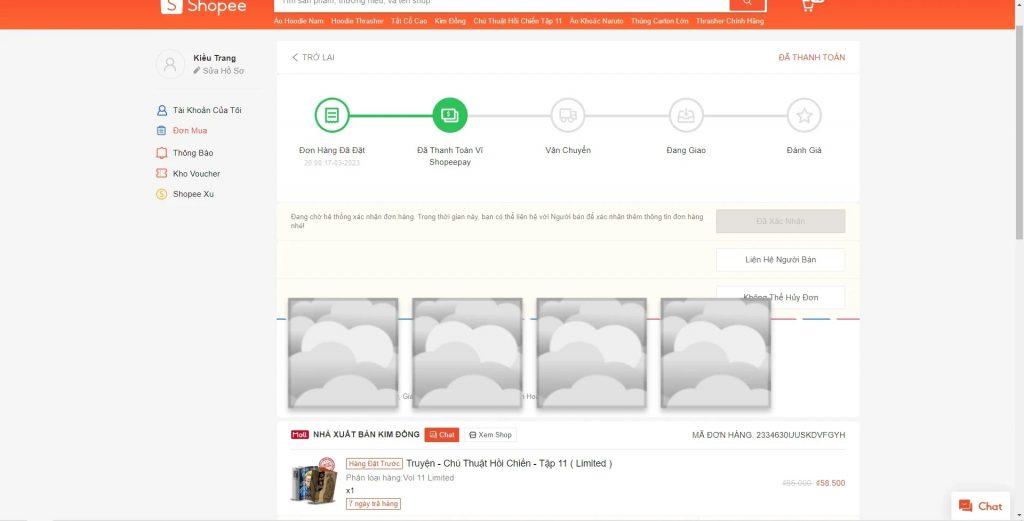Click the product thumbnail of Chú Thuật Hồi Chiến
Screen dimensions: 1024x521
(x=313, y=481)
